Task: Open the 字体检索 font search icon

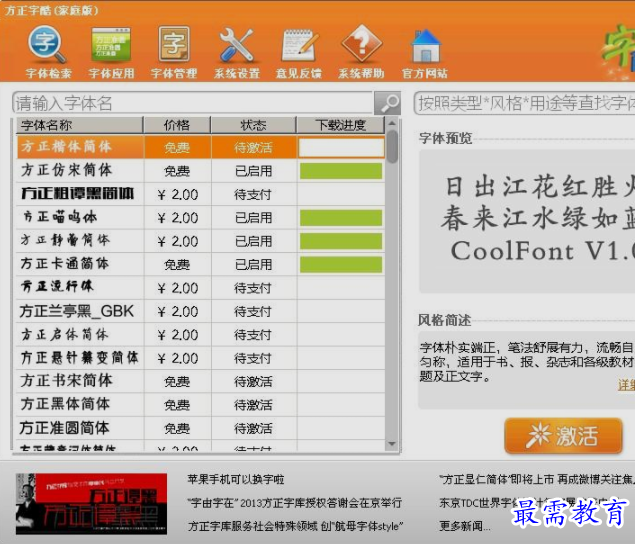Action: (48, 52)
